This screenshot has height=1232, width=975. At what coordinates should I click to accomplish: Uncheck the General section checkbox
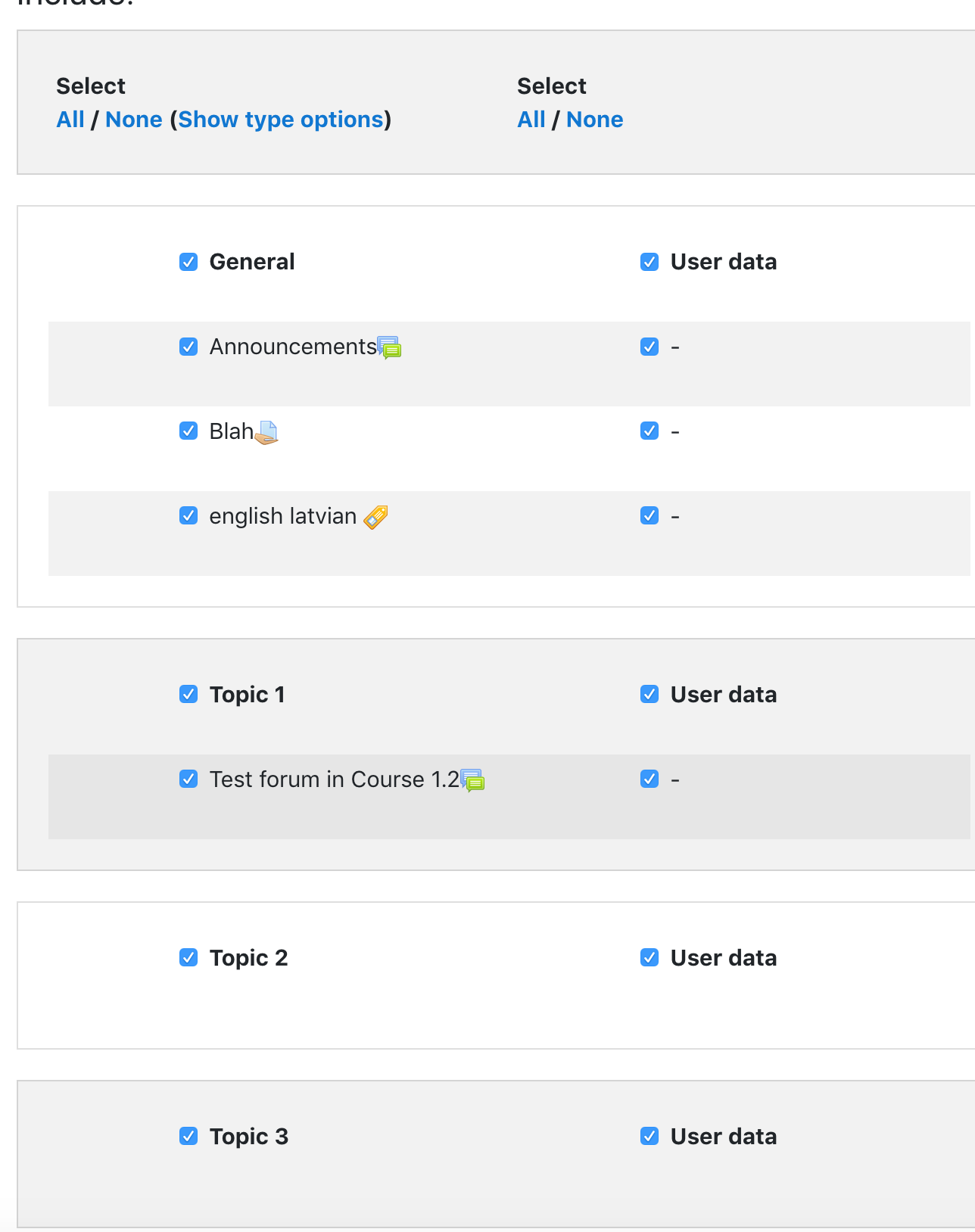coord(188,262)
